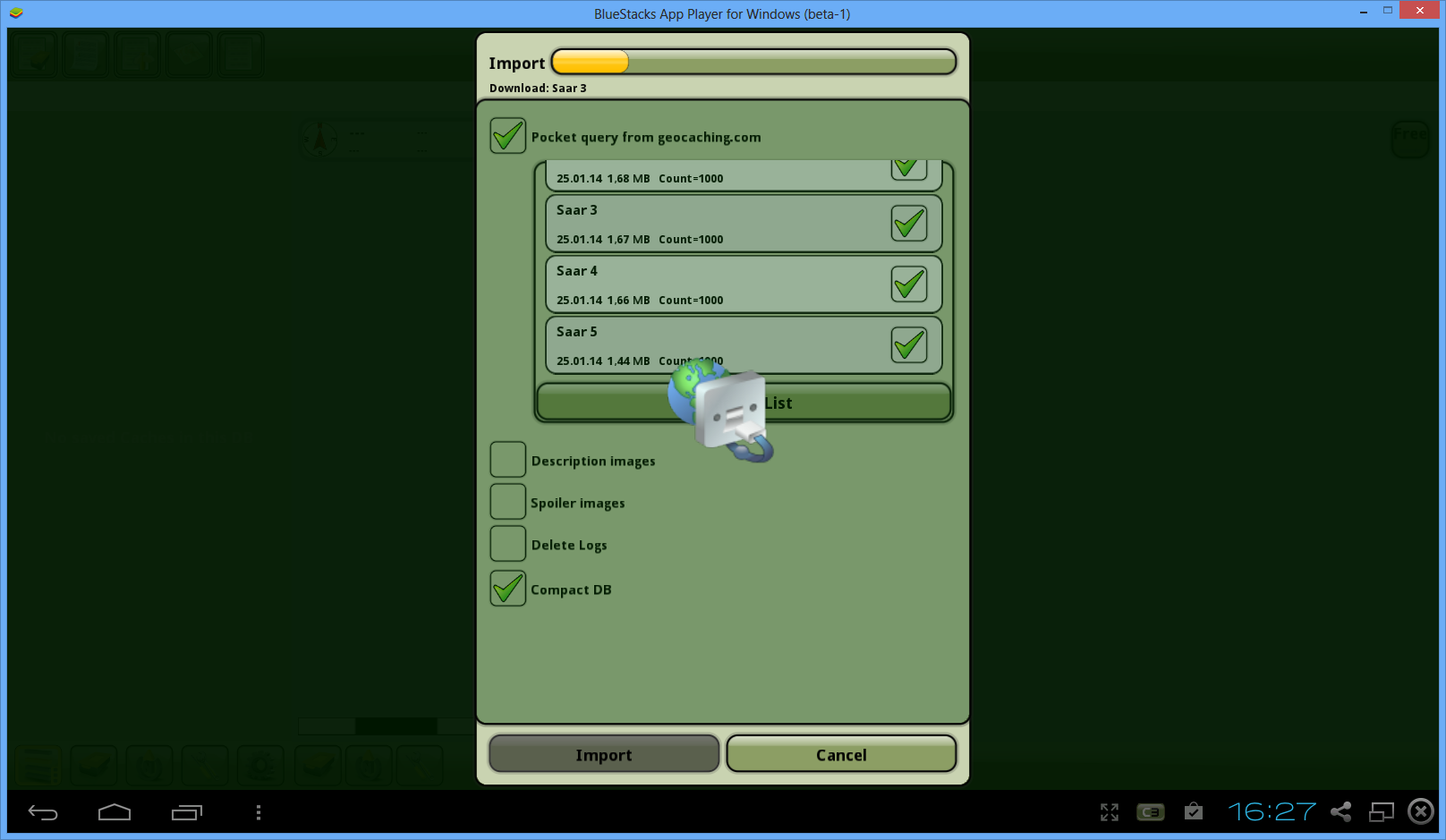Tap the Android home icon

115,812
